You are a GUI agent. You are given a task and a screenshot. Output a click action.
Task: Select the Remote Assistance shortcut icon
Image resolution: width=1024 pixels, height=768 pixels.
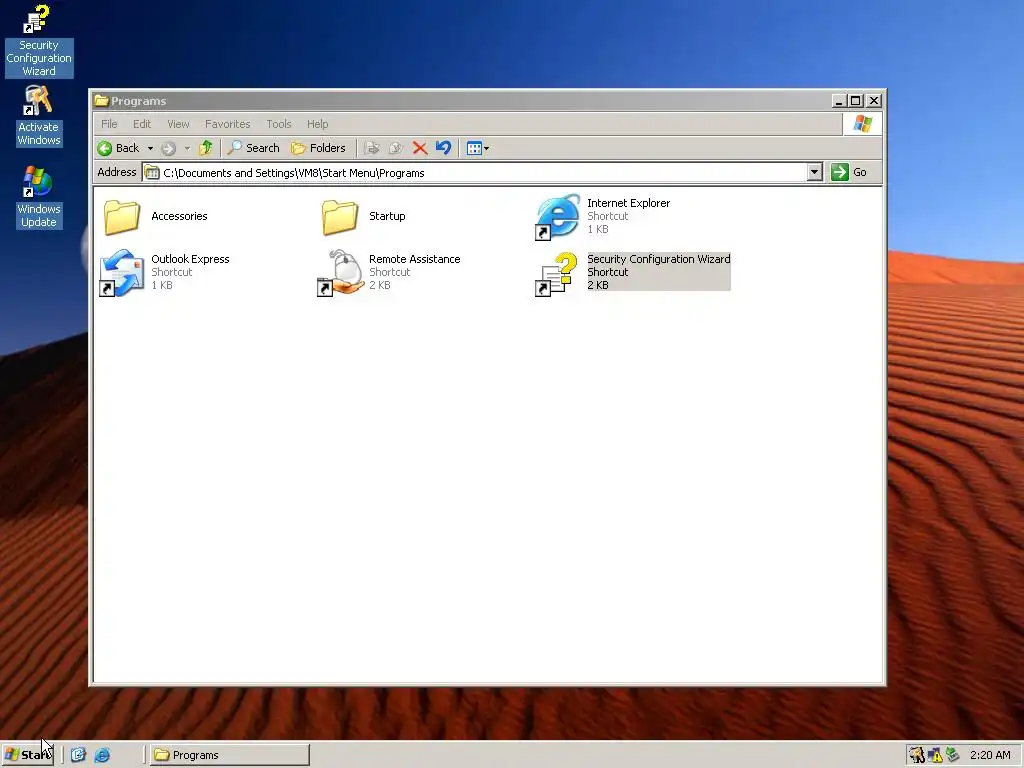click(340, 273)
